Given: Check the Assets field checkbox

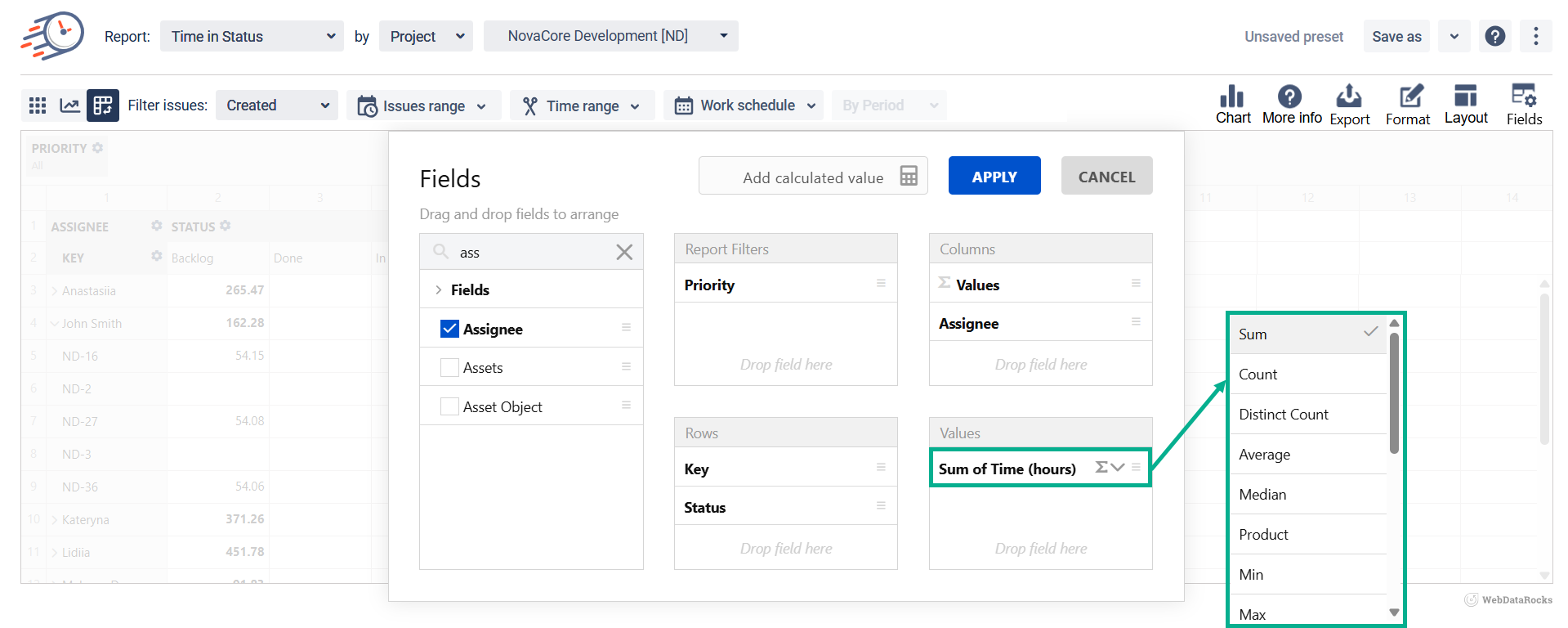Looking at the screenshot, I should 449,368.
